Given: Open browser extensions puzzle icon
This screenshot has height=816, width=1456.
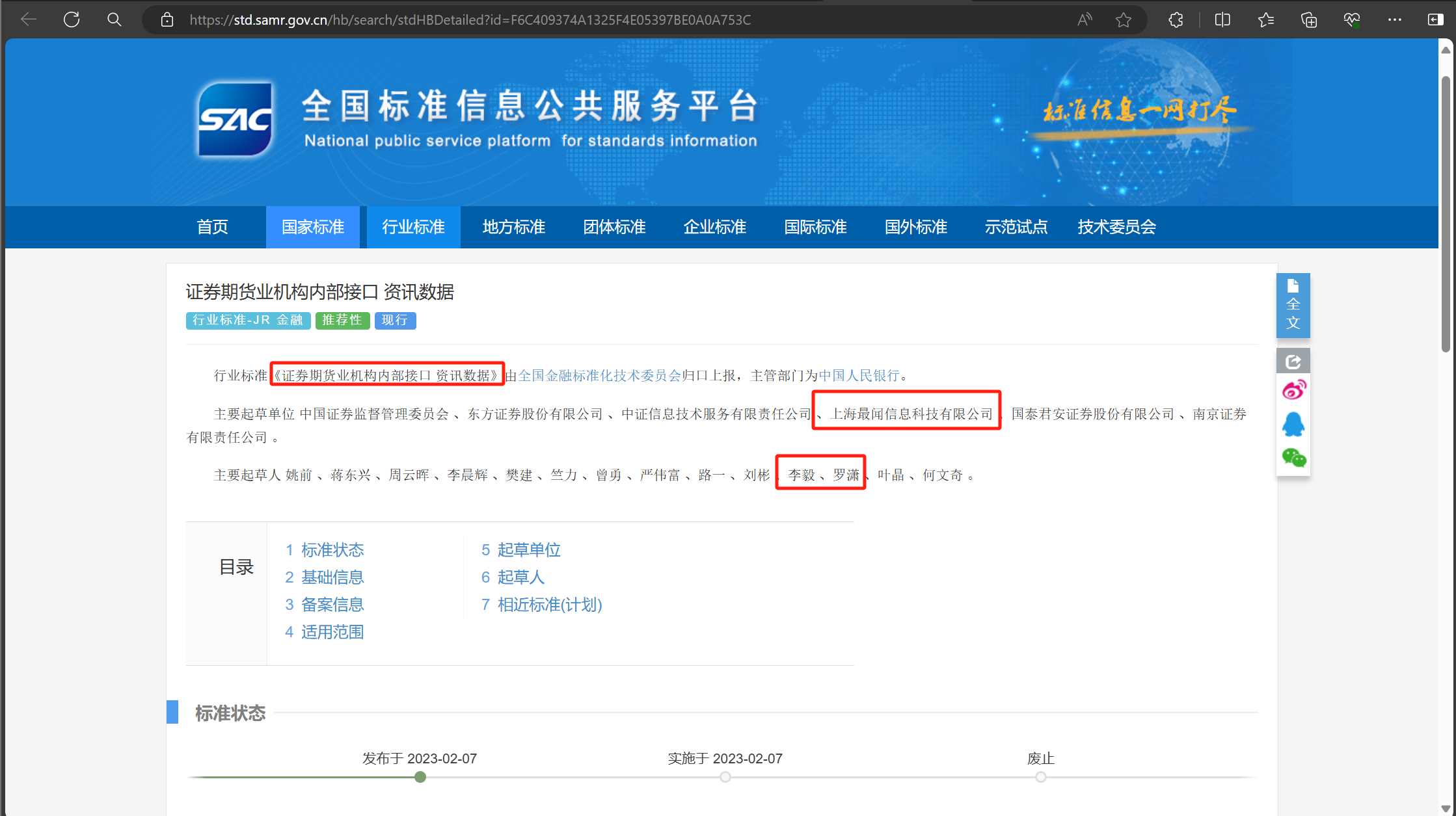Looking at the screenshot, I should 1176,20.
